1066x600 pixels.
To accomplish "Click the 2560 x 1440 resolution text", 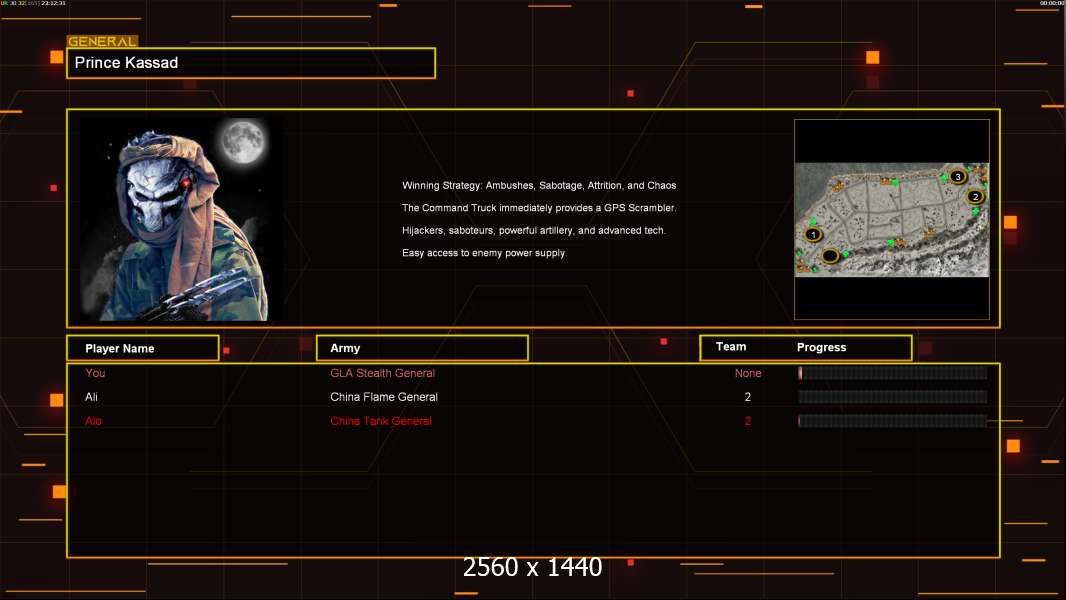I will 532,567.
